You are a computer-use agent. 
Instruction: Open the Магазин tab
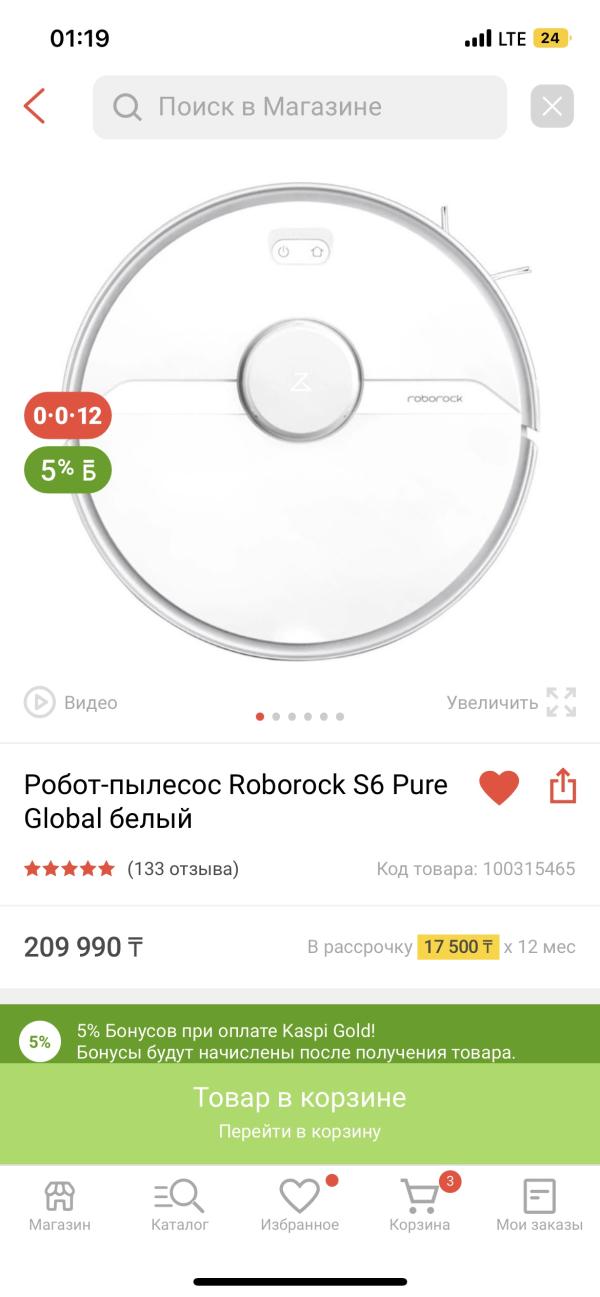coord(60,1205)
